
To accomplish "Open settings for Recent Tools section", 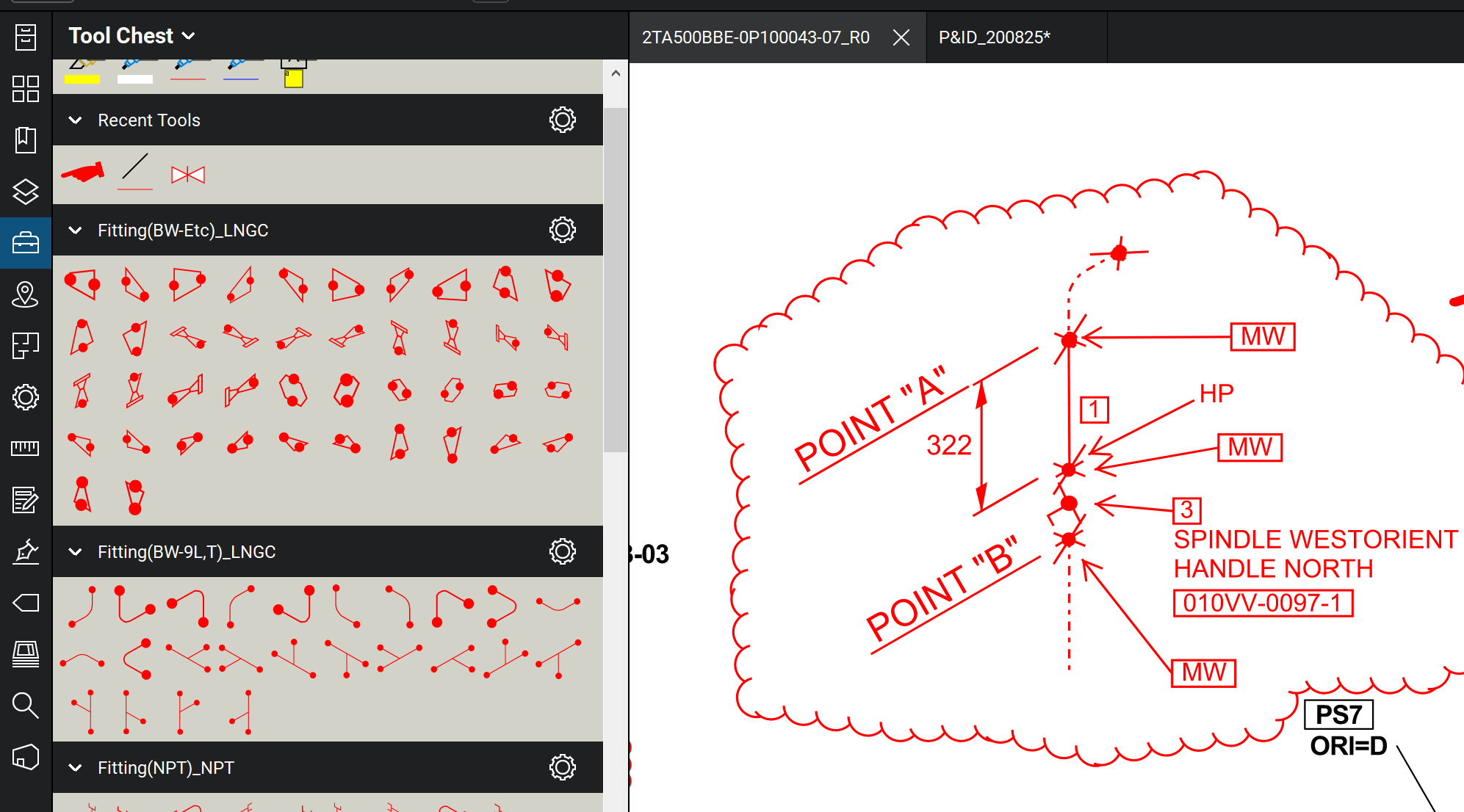I will coord(561,120).
